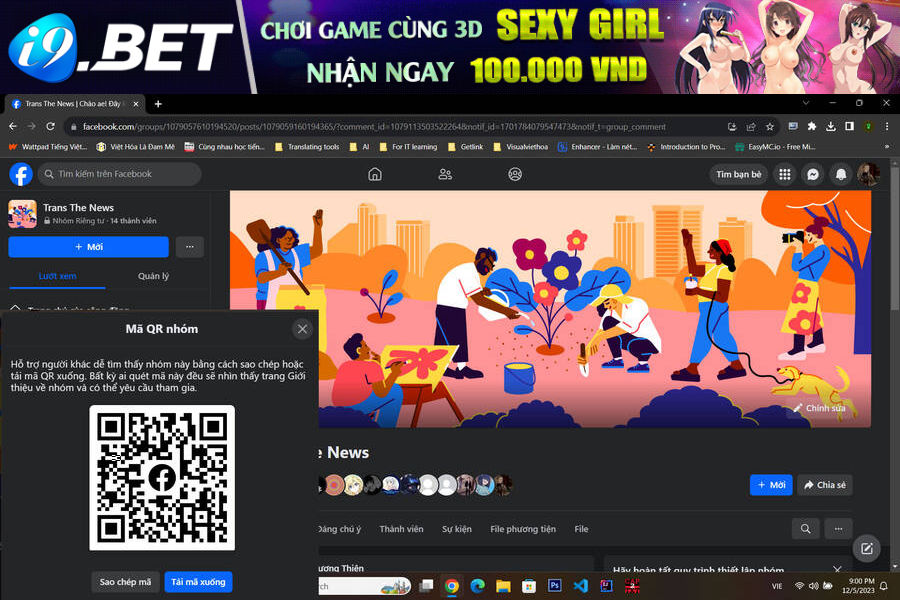The height and width of the screenshot is (600, 900).
Task: Open the group more options next to search
Action: [838, 529]
